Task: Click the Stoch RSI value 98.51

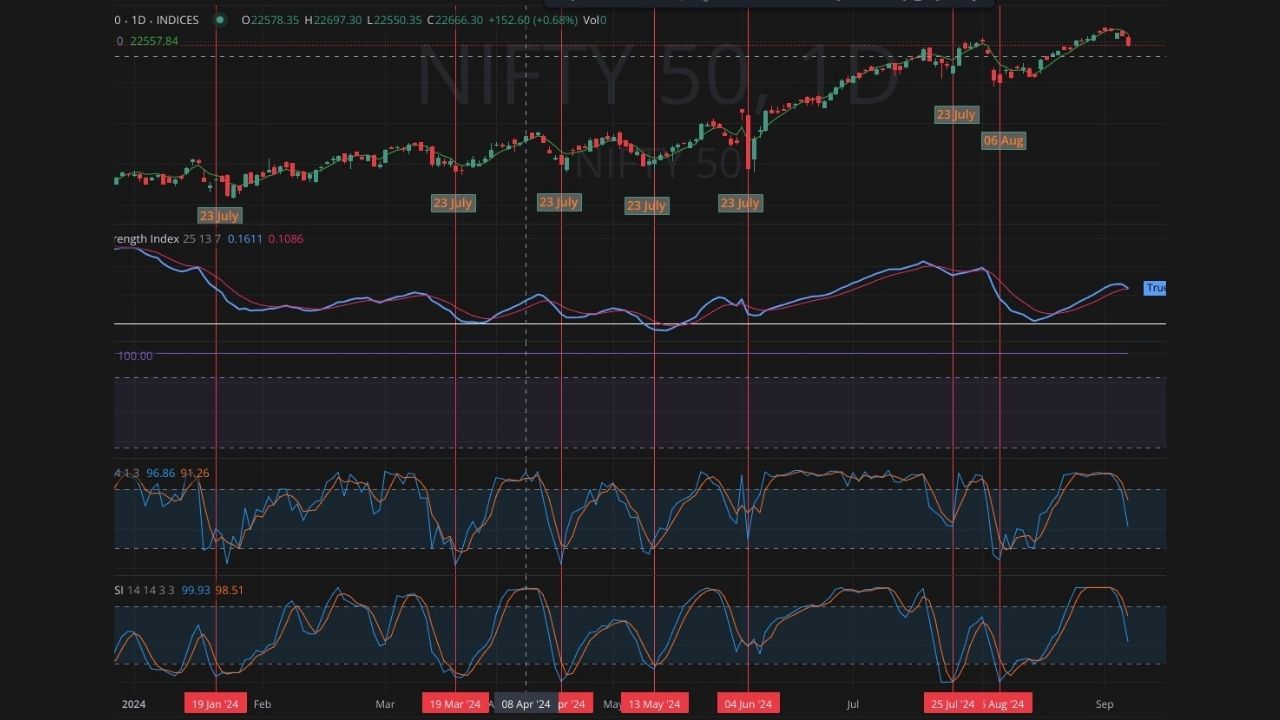Action: (x=230, y=590)
